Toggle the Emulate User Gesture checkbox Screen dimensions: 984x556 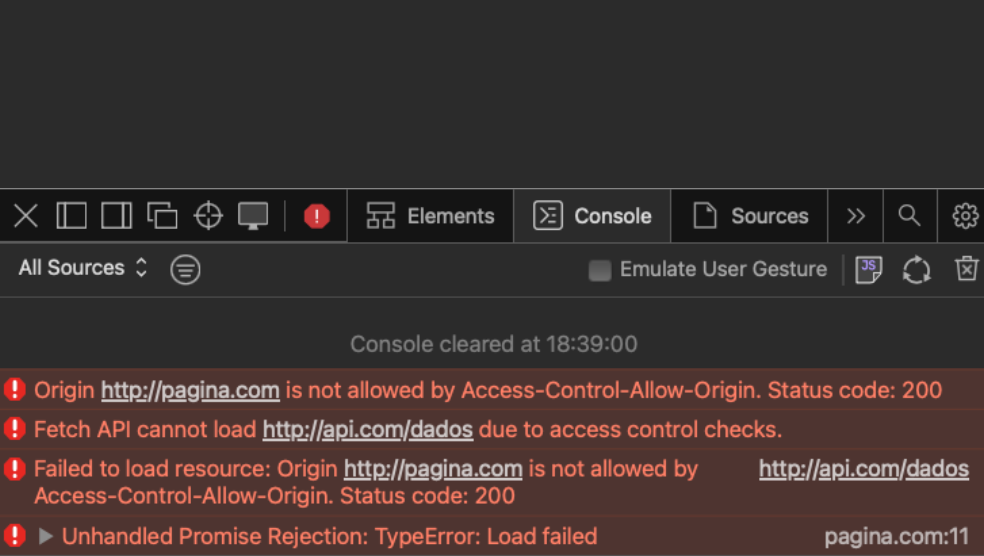click(x=600, y=270)
